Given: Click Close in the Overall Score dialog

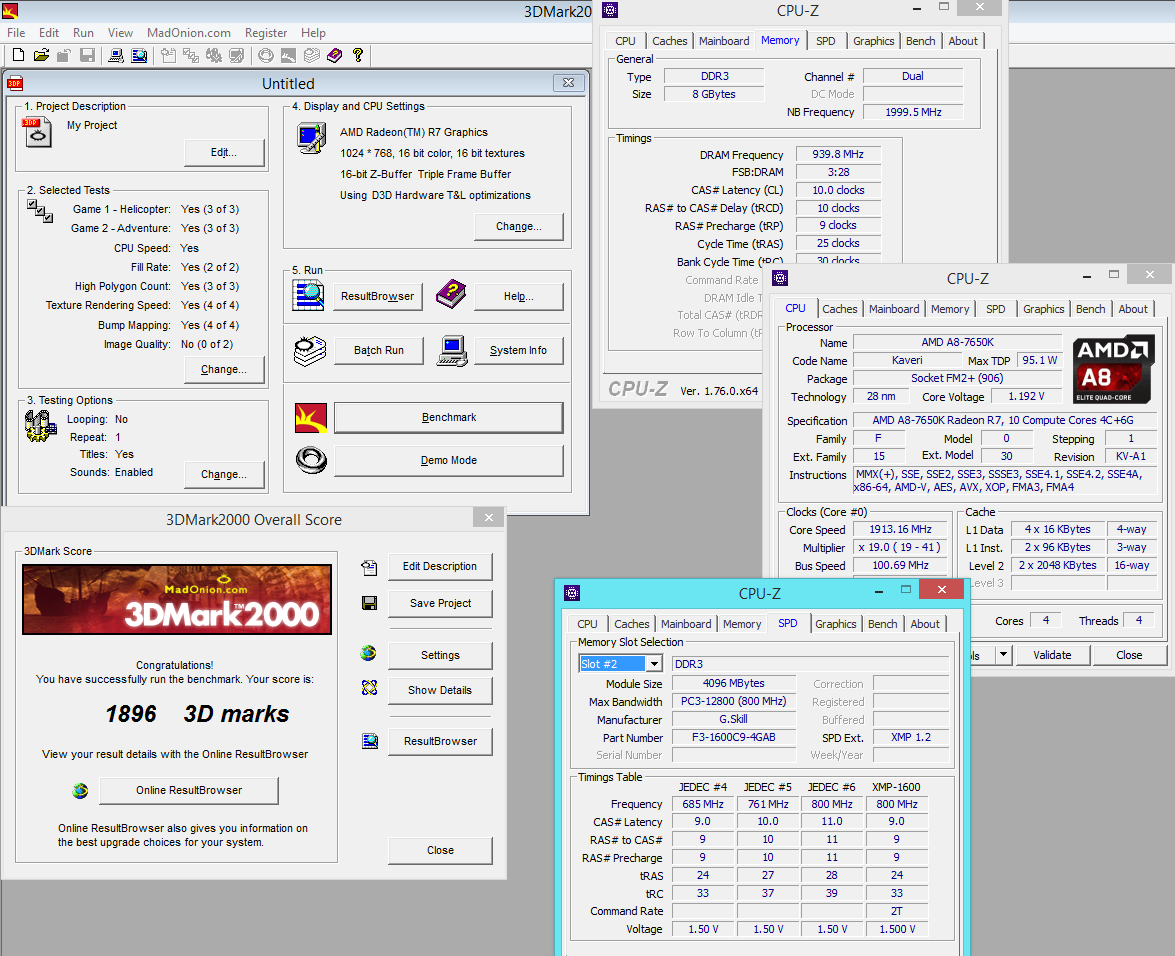Looking at the screenshot, I should coord(440,850).
